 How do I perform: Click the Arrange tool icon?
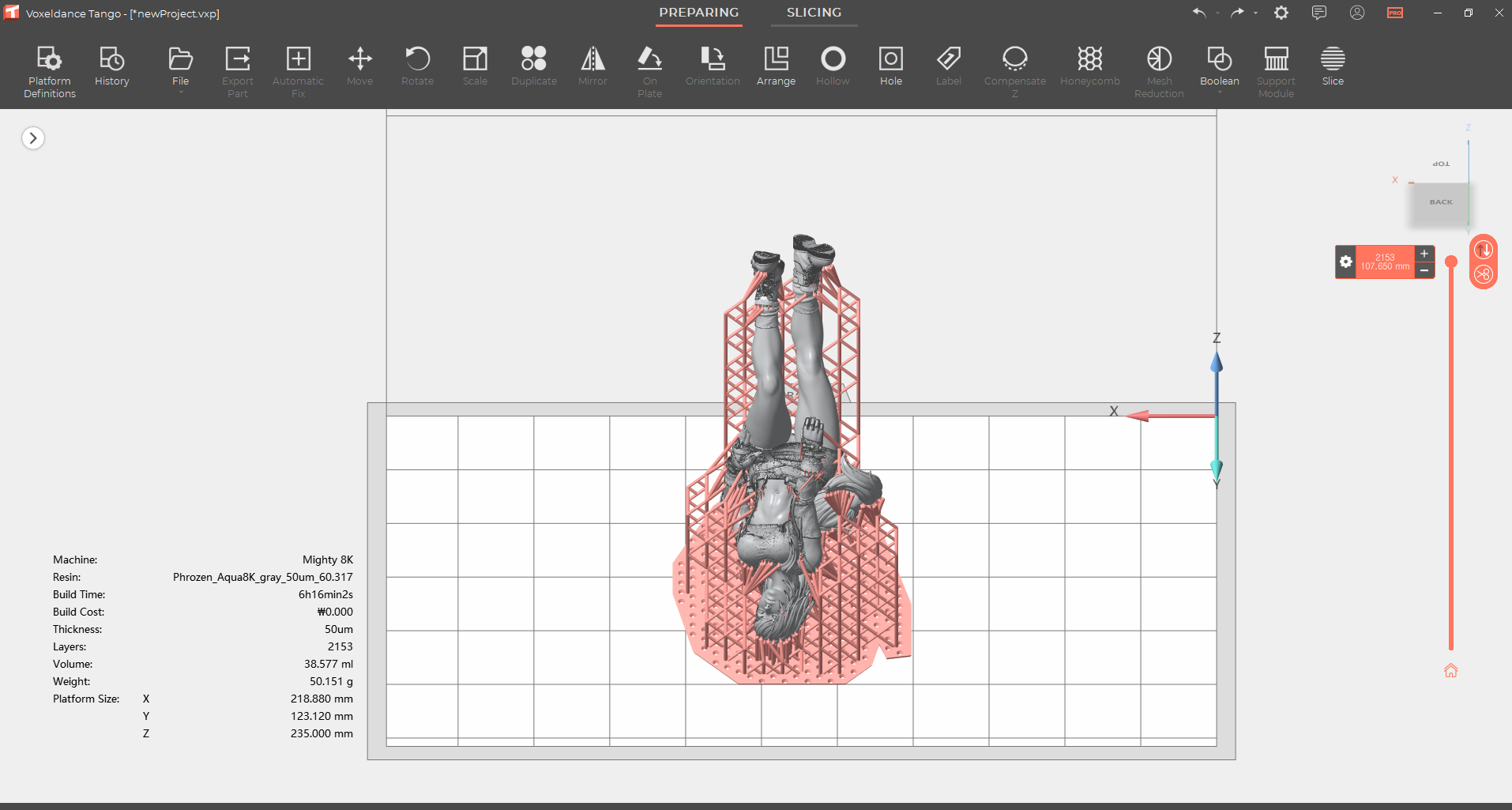coord(776,66)
